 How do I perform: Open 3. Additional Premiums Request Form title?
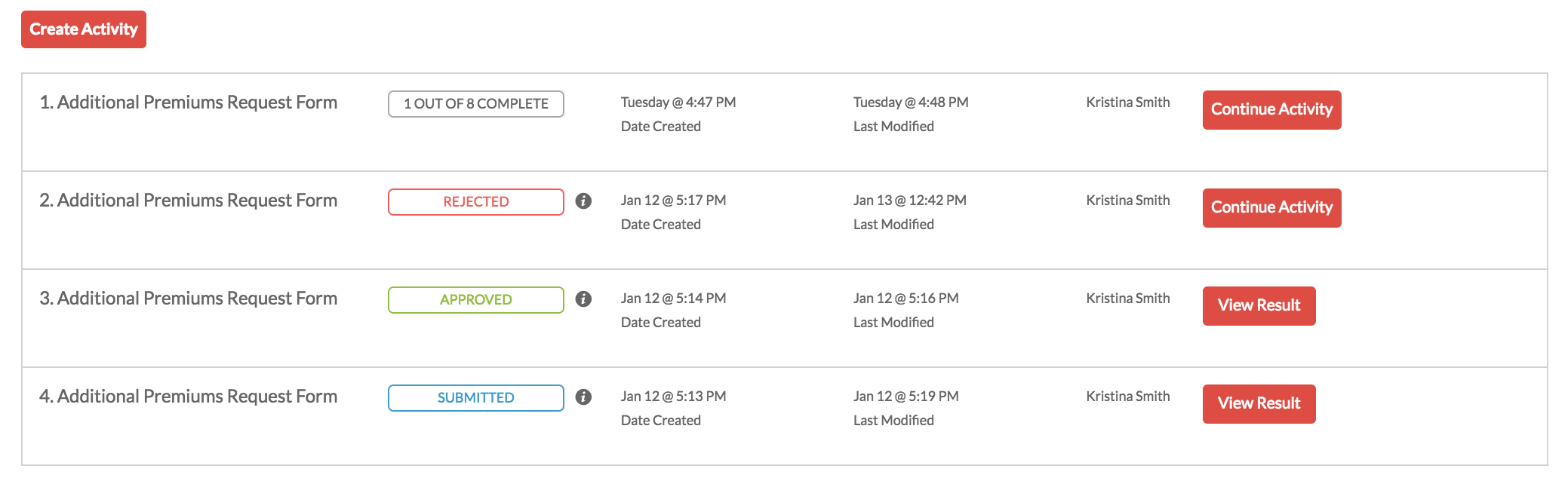point(189,299)
